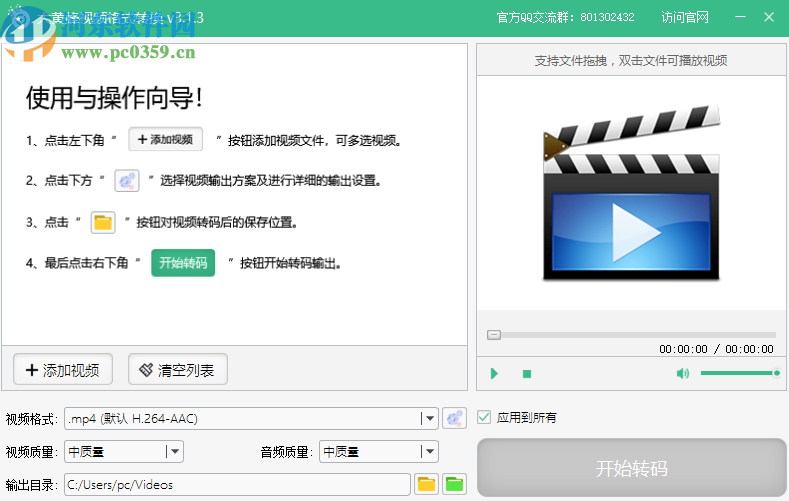Screen dimensions: 789x501
Task: Open the 视频质量 video quality dropdown
Action: (x=174, y=451)
